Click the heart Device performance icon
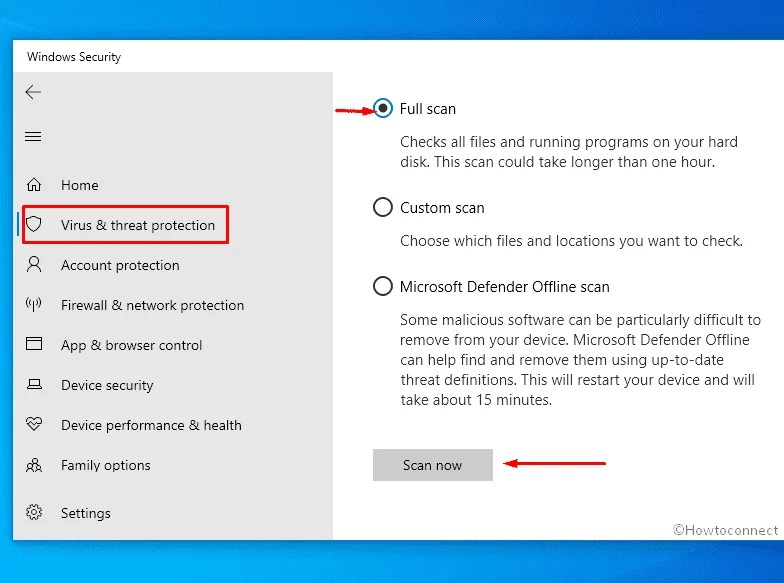784x583 pixels. tap(34, 424)
